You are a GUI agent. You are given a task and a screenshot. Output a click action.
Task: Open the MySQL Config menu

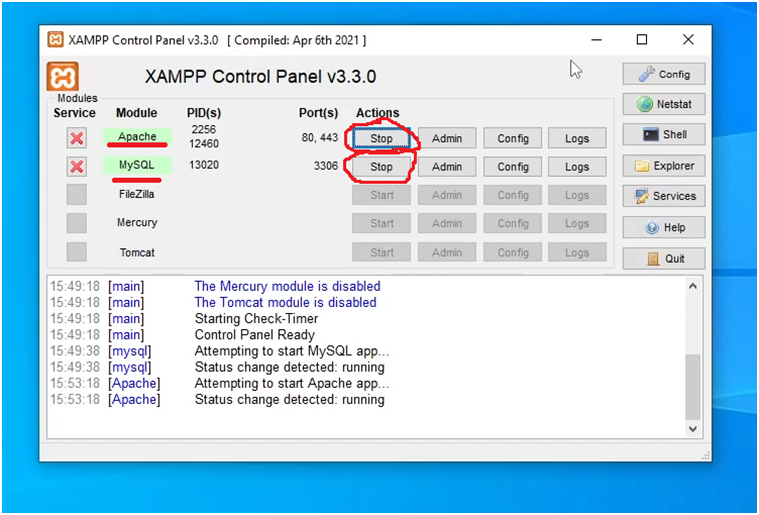pyautogui.click(x=513, y=167)
